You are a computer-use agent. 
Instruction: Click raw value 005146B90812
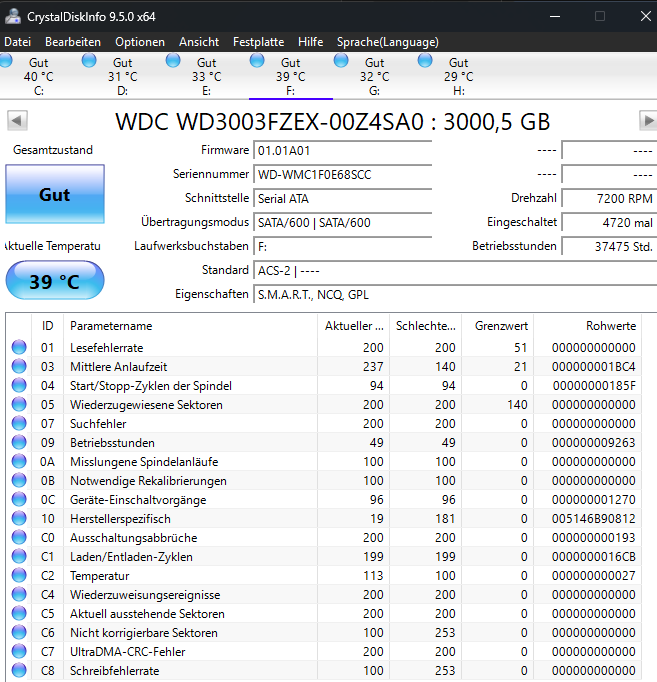click(594, 518)
